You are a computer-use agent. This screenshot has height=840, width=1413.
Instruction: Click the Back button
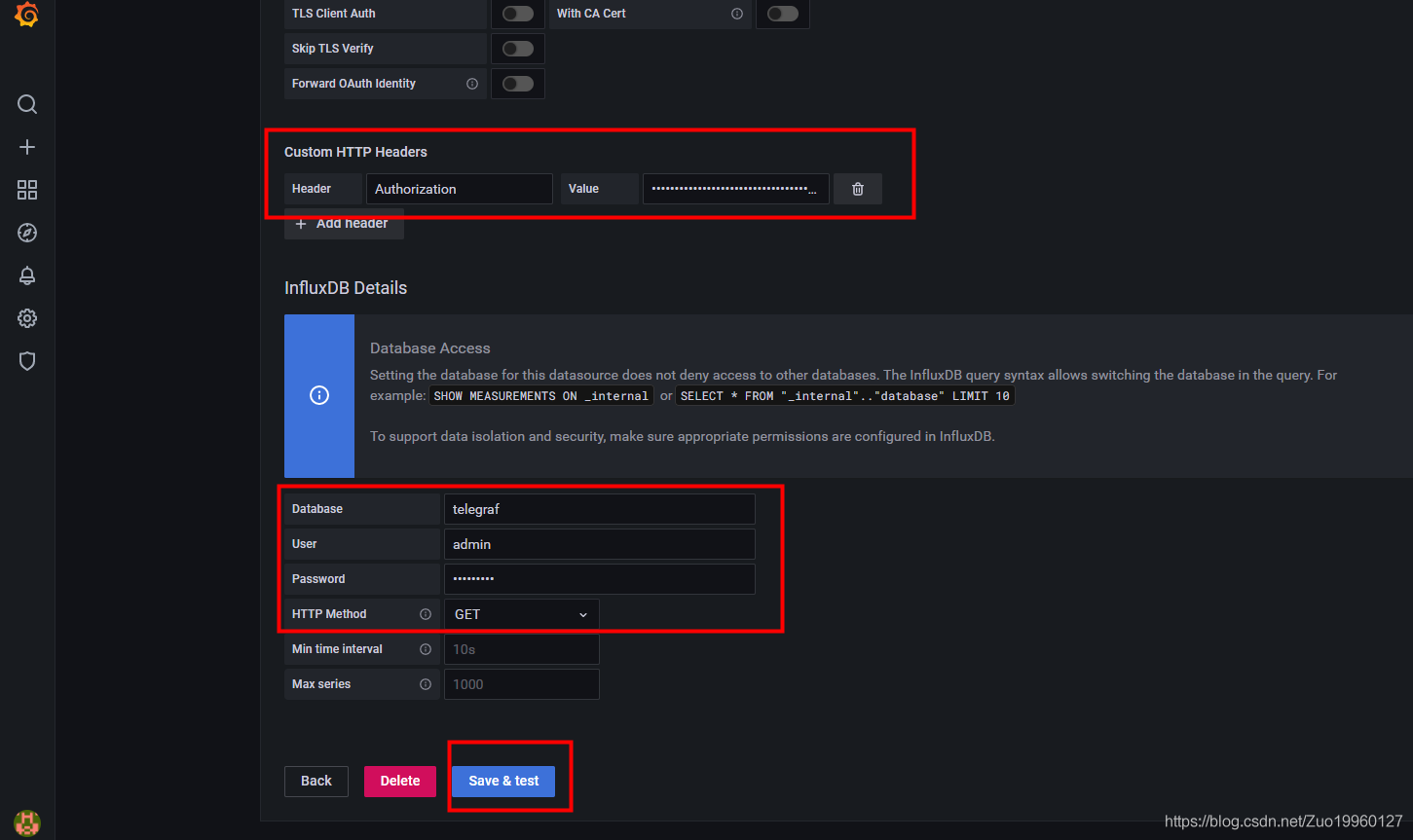[x=316, y=781]
